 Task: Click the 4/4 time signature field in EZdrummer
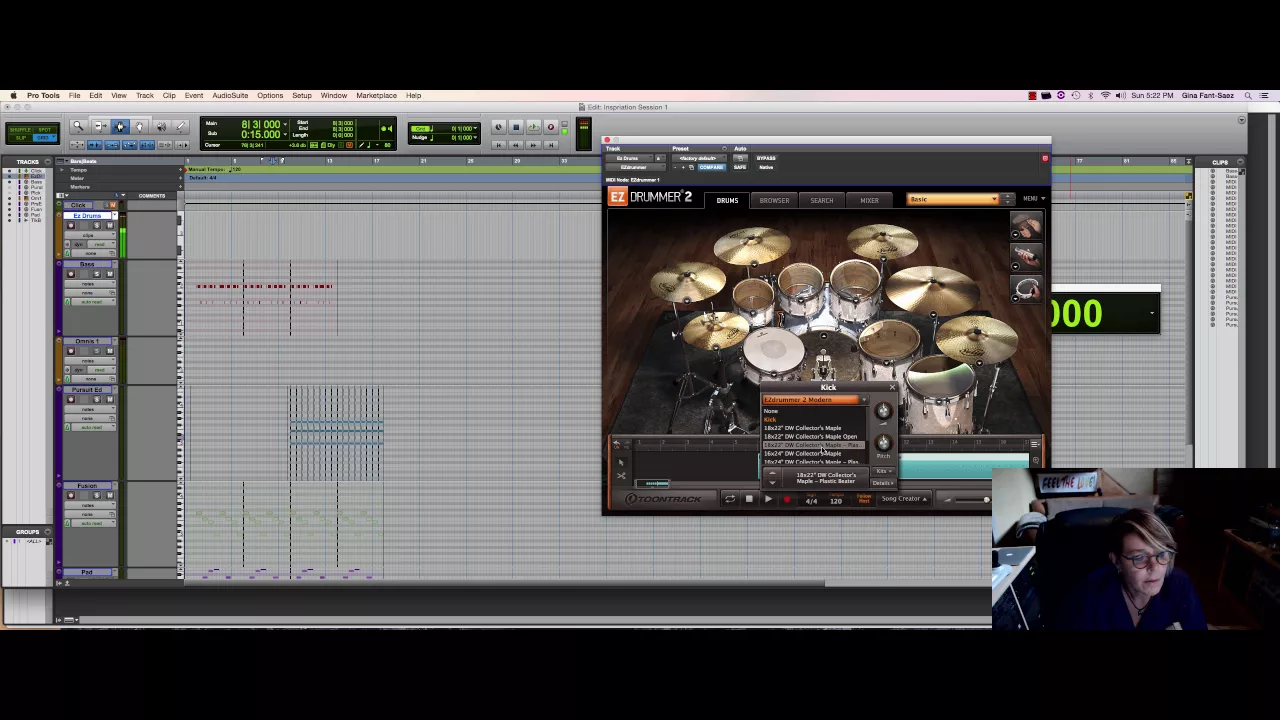[x=811, y=500]
